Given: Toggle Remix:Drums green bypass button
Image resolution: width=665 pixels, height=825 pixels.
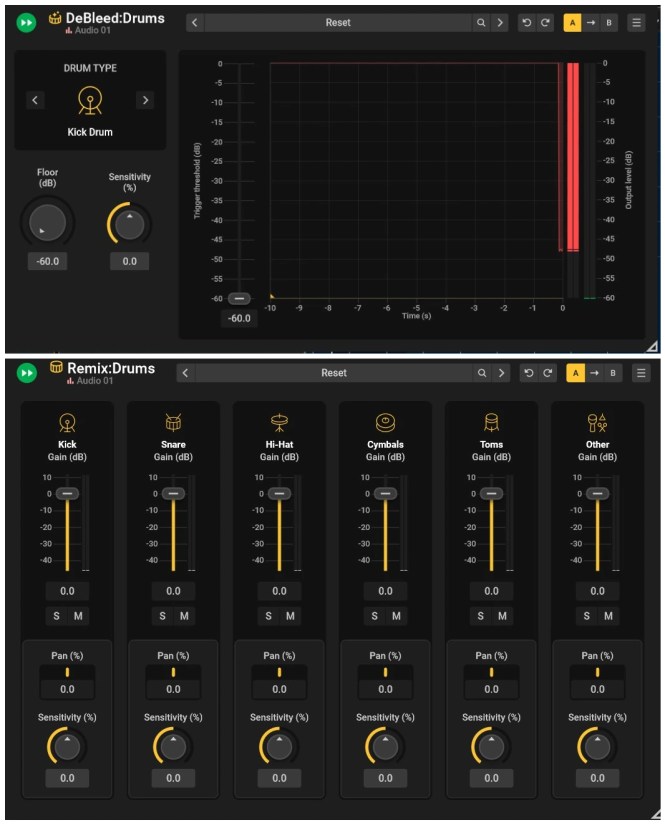Looking at the screenshot, I should (26, 373).
